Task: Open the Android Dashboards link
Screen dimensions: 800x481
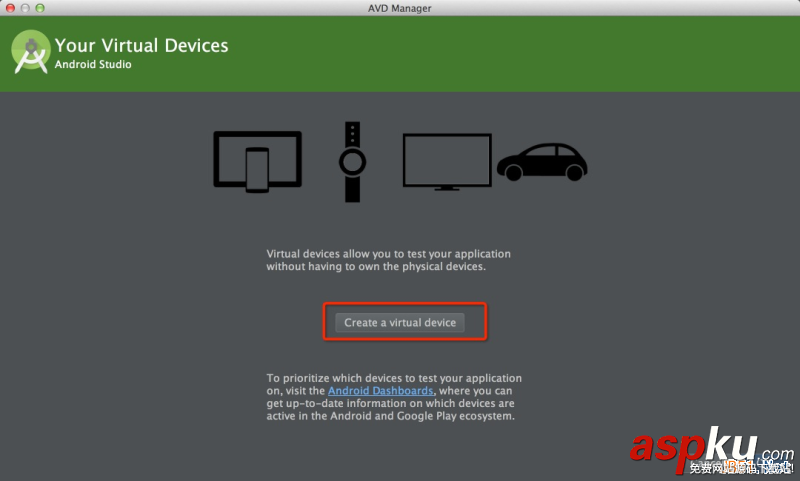Action: coord(381,391)
